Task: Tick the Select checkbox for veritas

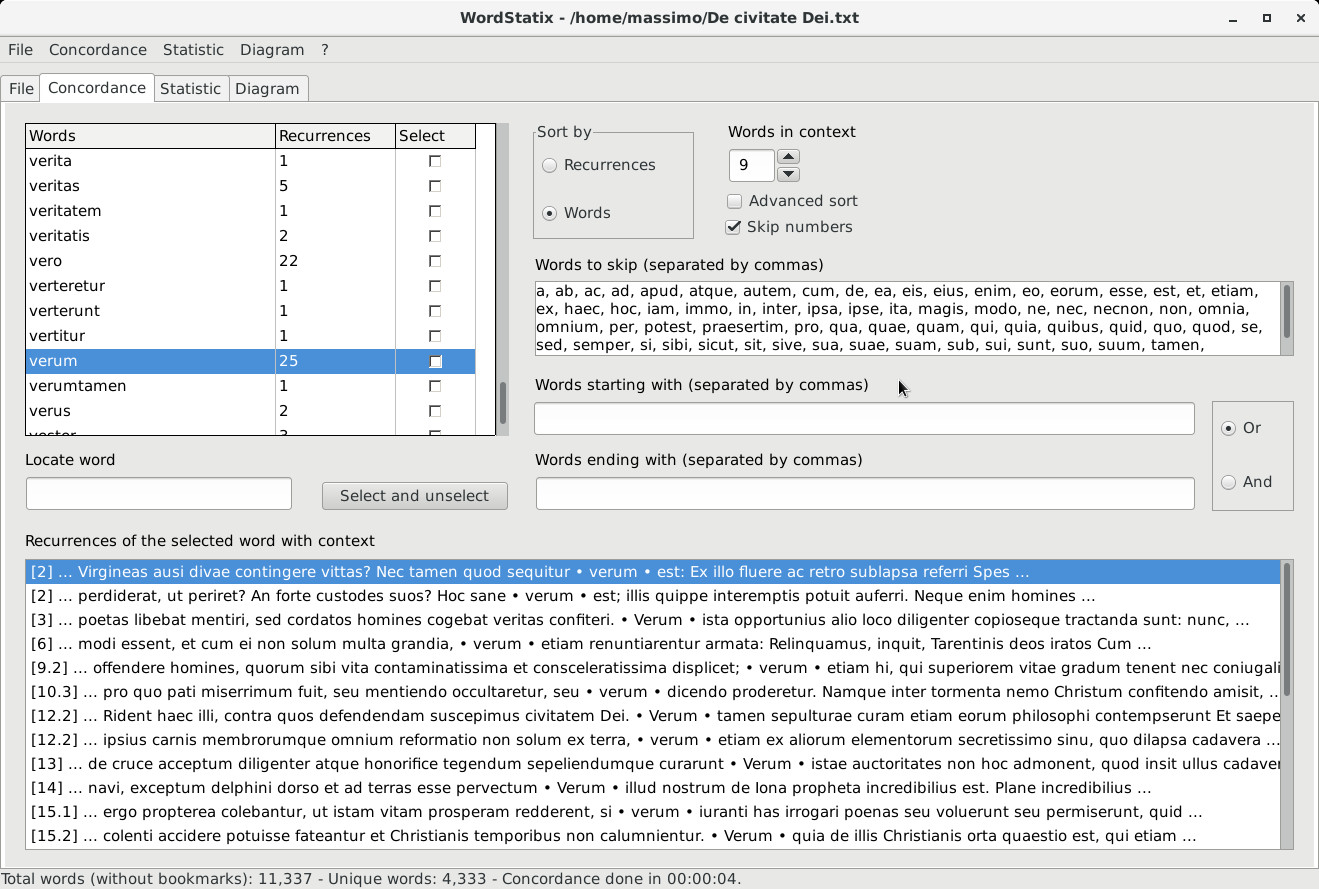Action: [x=435, y=186]
